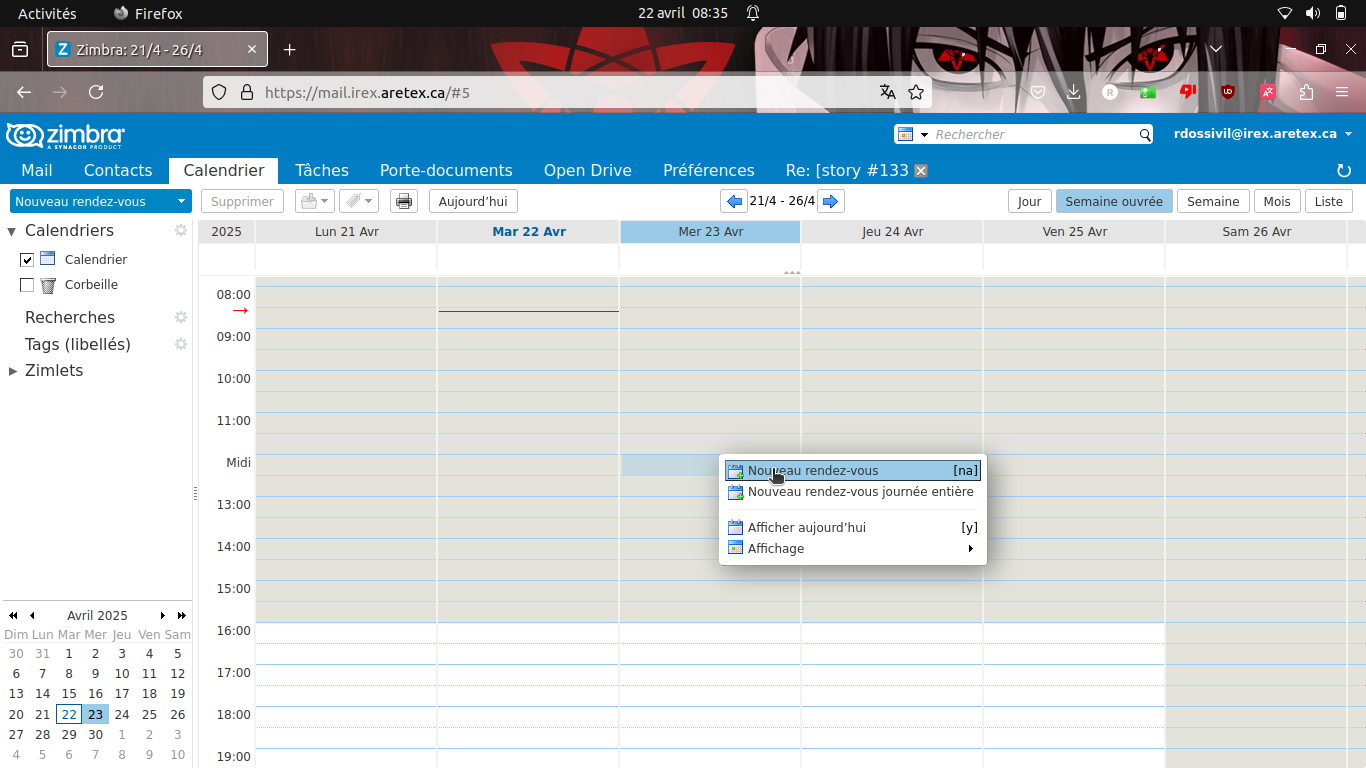Viewport: 1366px width, 768px height.
Task: Open system clock 22 avril 08:35
Action: [x=683, y=13]
